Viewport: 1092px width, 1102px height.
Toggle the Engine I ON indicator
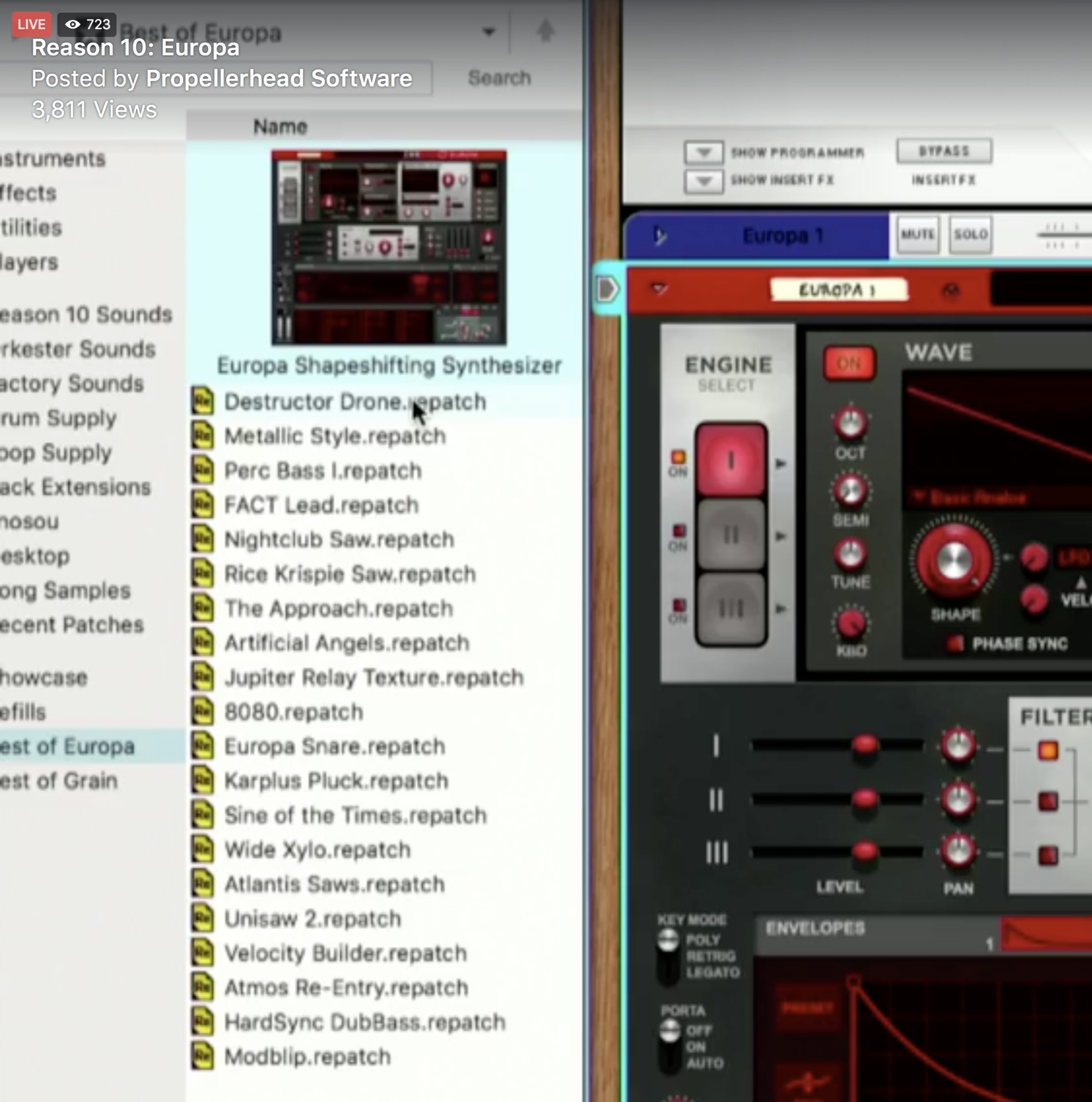(678, 457)
